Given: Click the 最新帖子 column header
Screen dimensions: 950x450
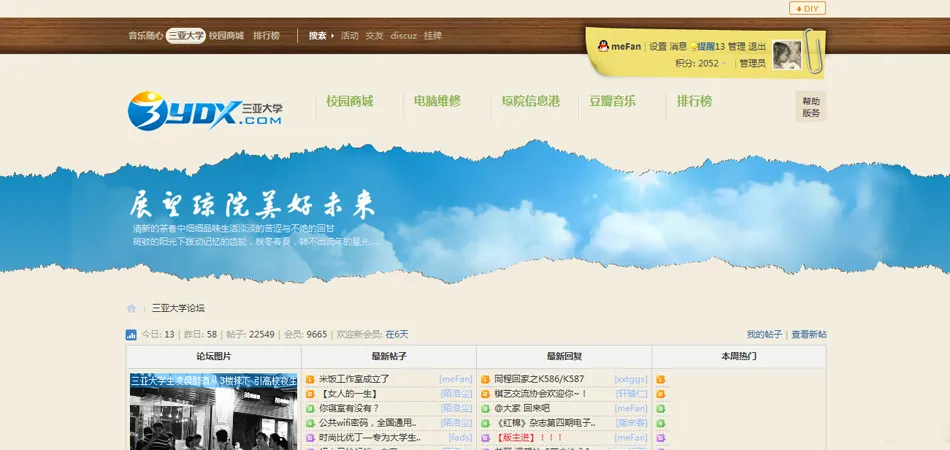Looking at the screenshot, I should pos(389,357).
